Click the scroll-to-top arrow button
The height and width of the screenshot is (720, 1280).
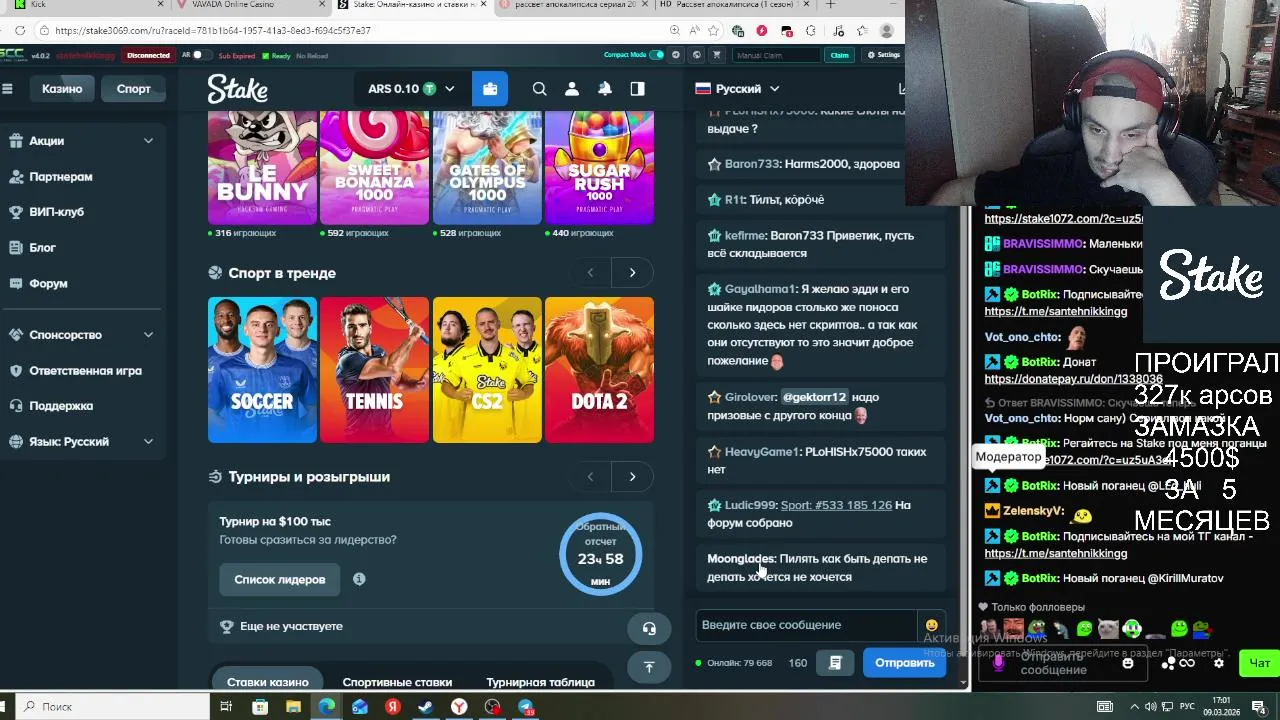point(649,666)
